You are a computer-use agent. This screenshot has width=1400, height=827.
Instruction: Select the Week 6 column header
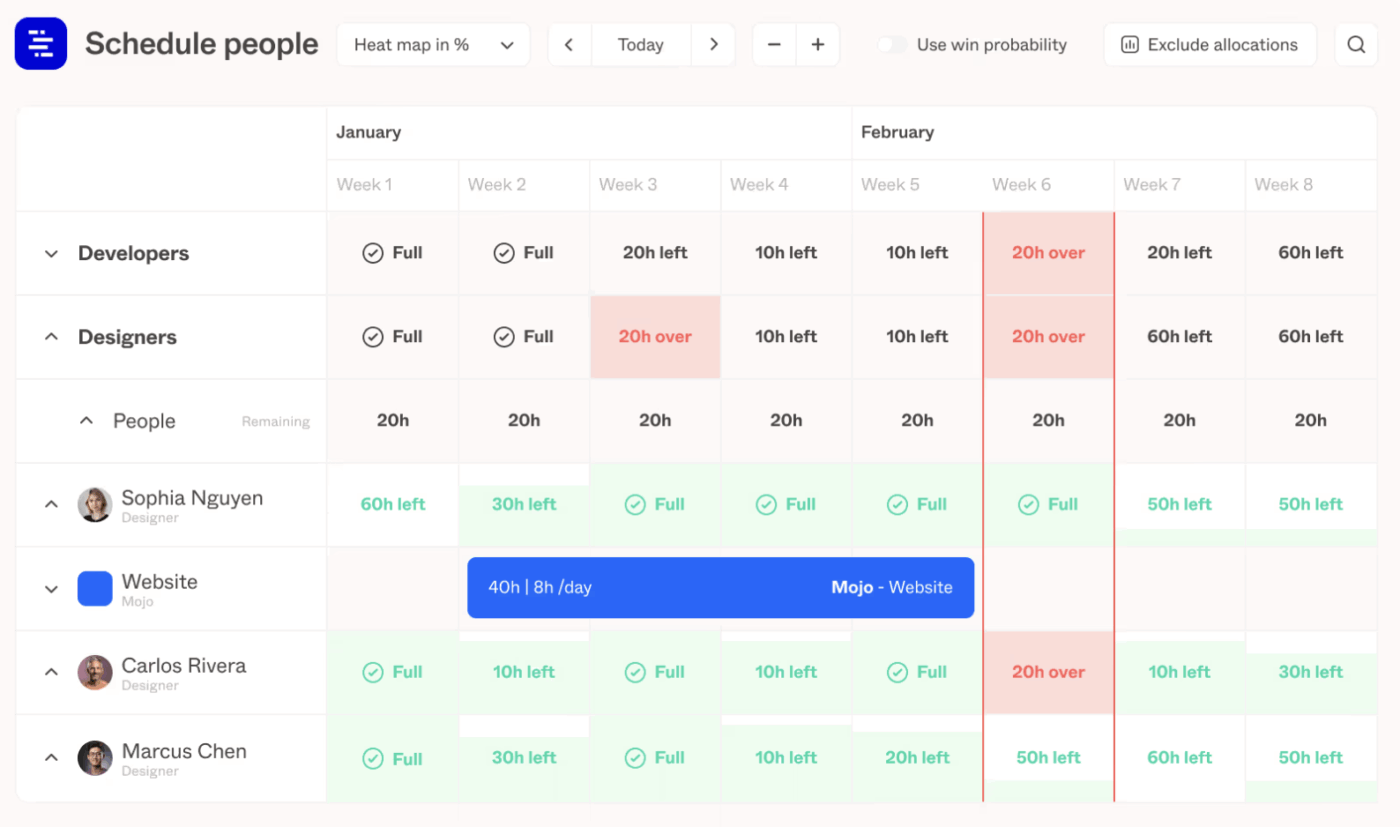1021,185
